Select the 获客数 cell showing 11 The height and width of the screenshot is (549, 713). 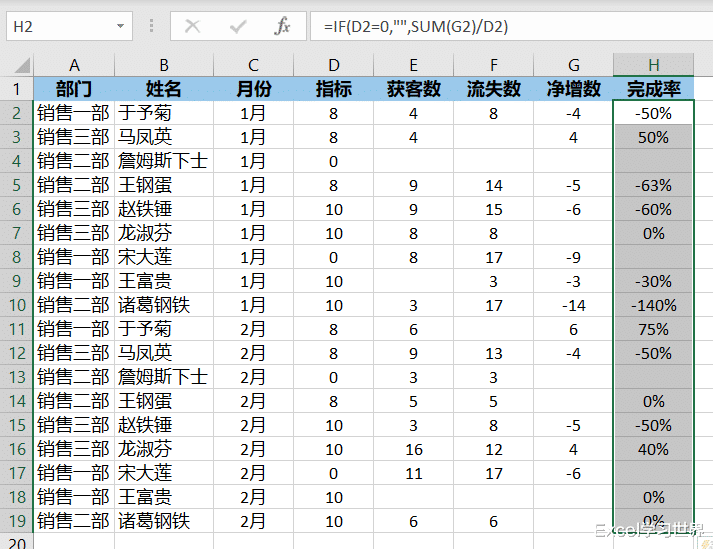click(413, 473)
